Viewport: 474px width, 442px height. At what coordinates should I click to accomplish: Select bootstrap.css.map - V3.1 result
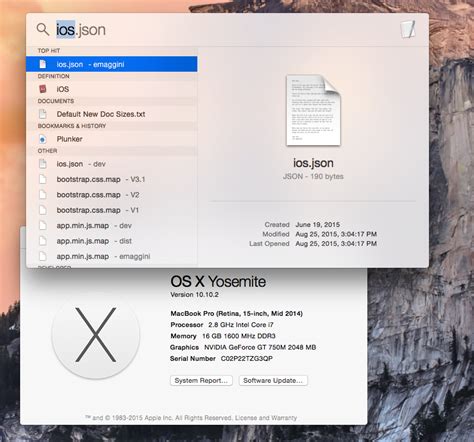112,179
